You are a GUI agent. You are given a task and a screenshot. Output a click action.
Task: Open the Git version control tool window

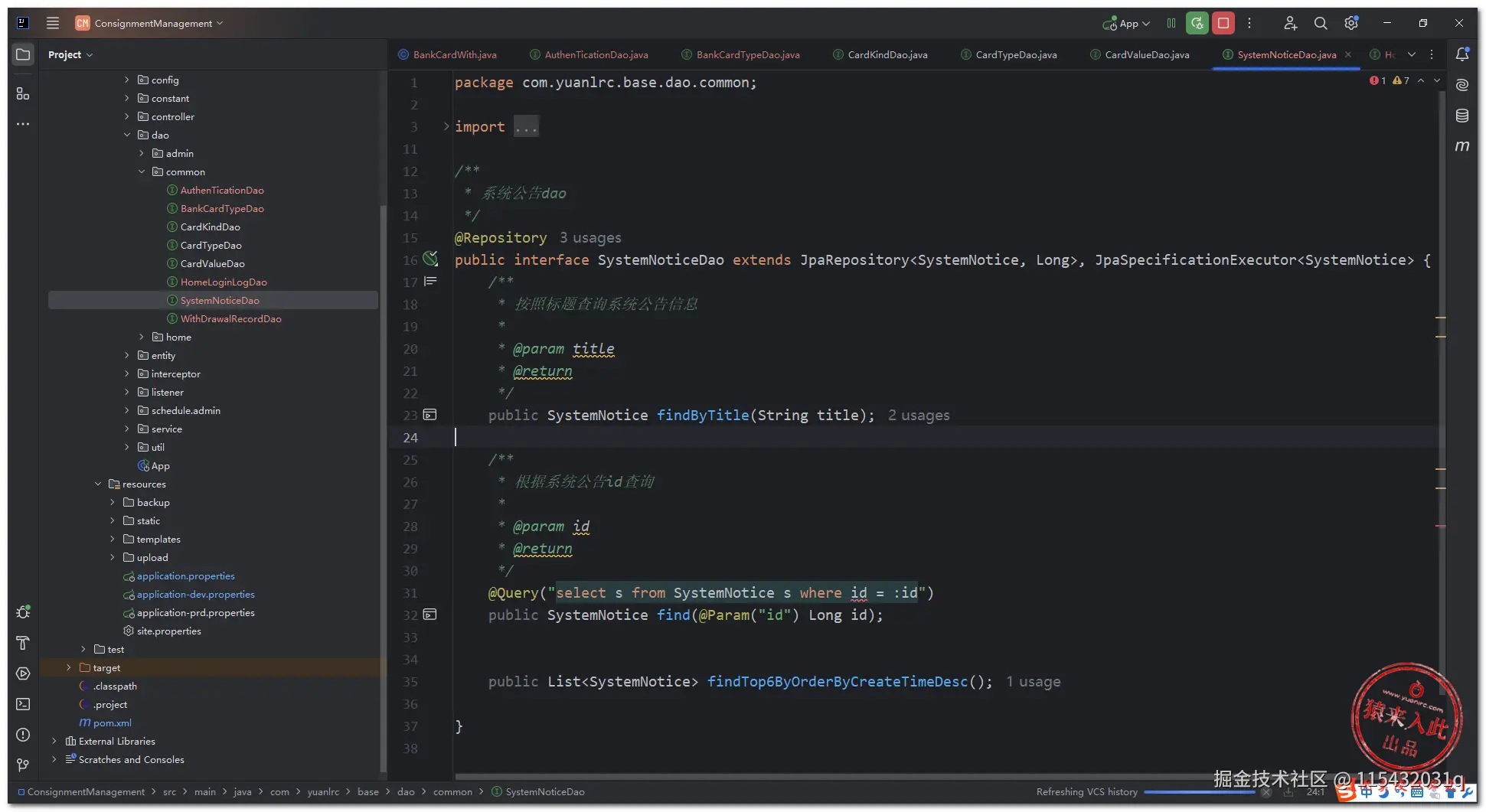pos(23,765)
